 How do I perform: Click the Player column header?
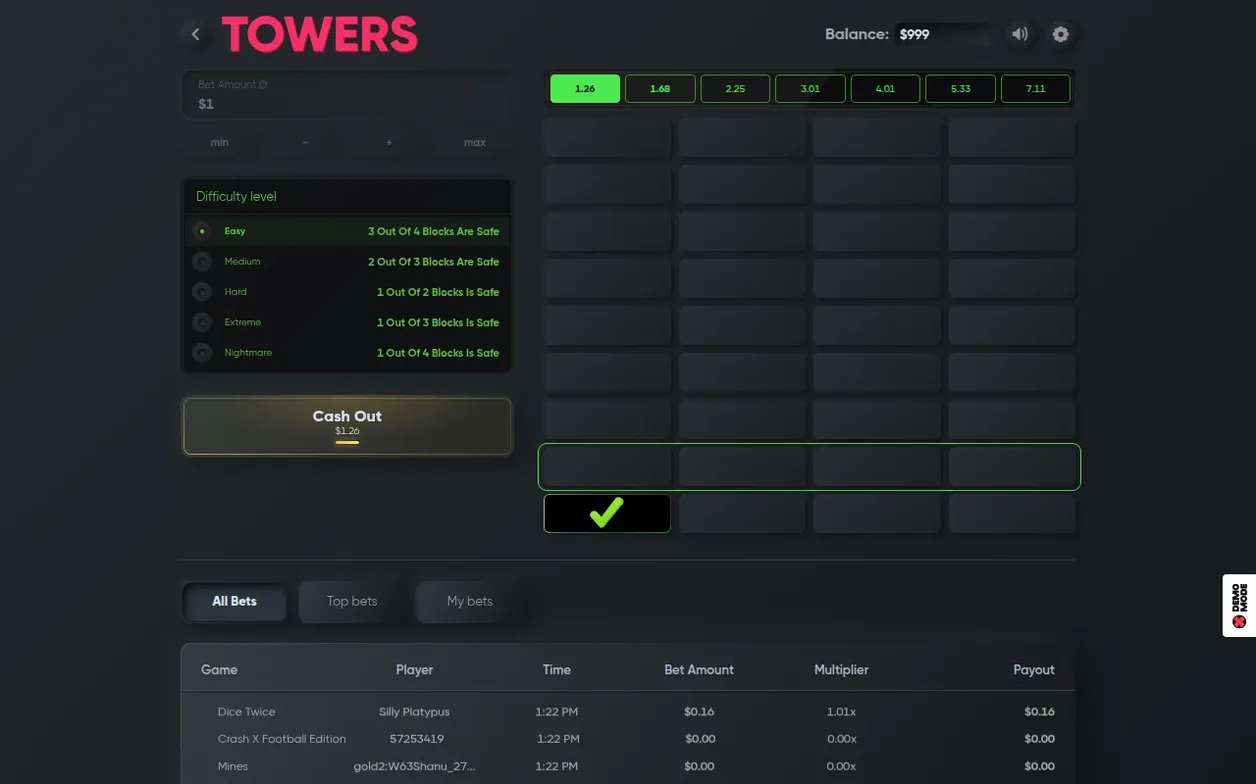point(414,670)
